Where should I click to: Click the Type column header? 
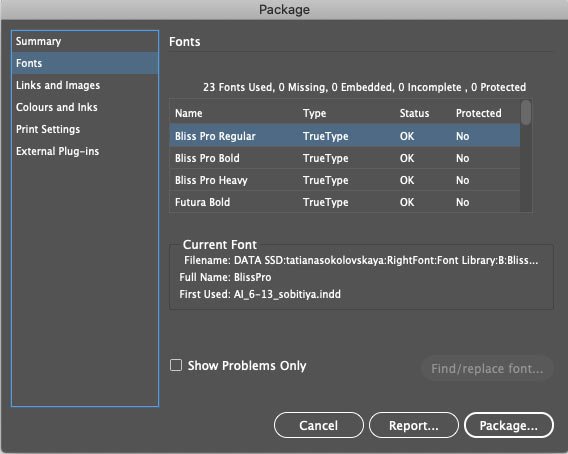tap(314, 113)
